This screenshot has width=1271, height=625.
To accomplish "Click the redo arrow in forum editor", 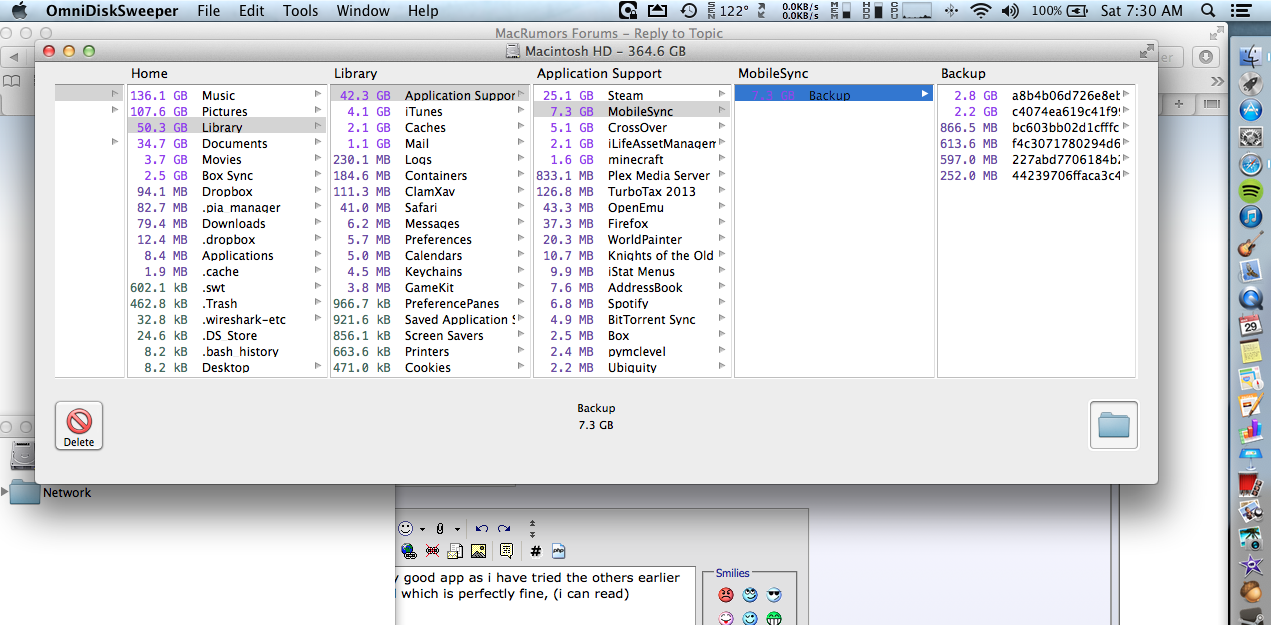I will (x=504, y=528).
